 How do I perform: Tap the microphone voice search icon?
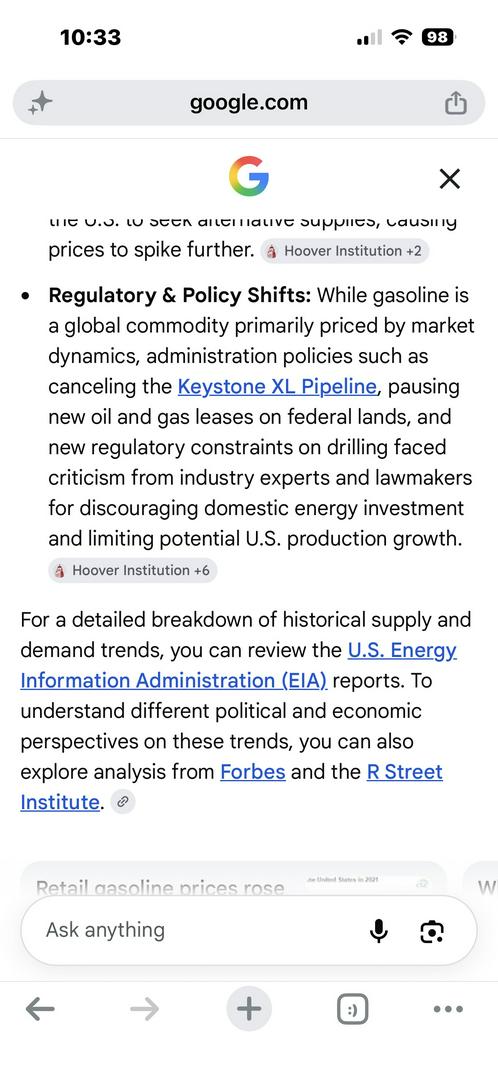click(x=378, y=931)
